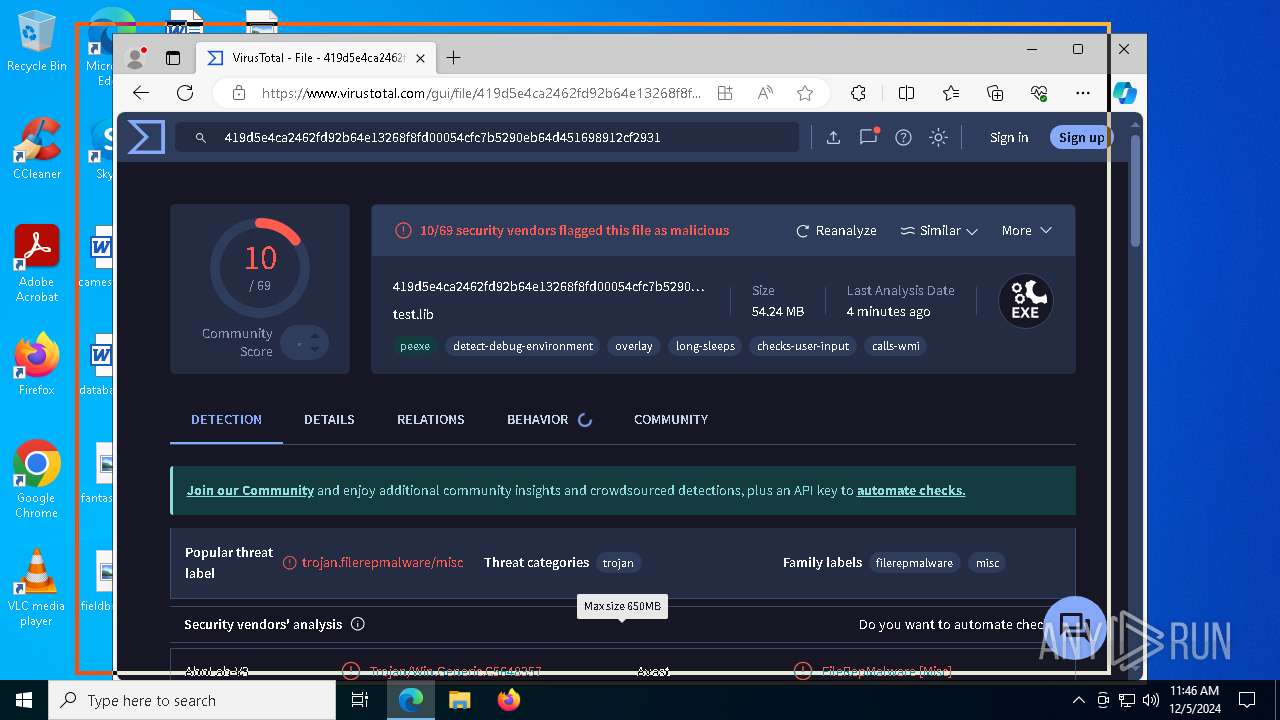Click the calls-wmi tag
This screenshot has height=720, width=1280.
(896, 346)
